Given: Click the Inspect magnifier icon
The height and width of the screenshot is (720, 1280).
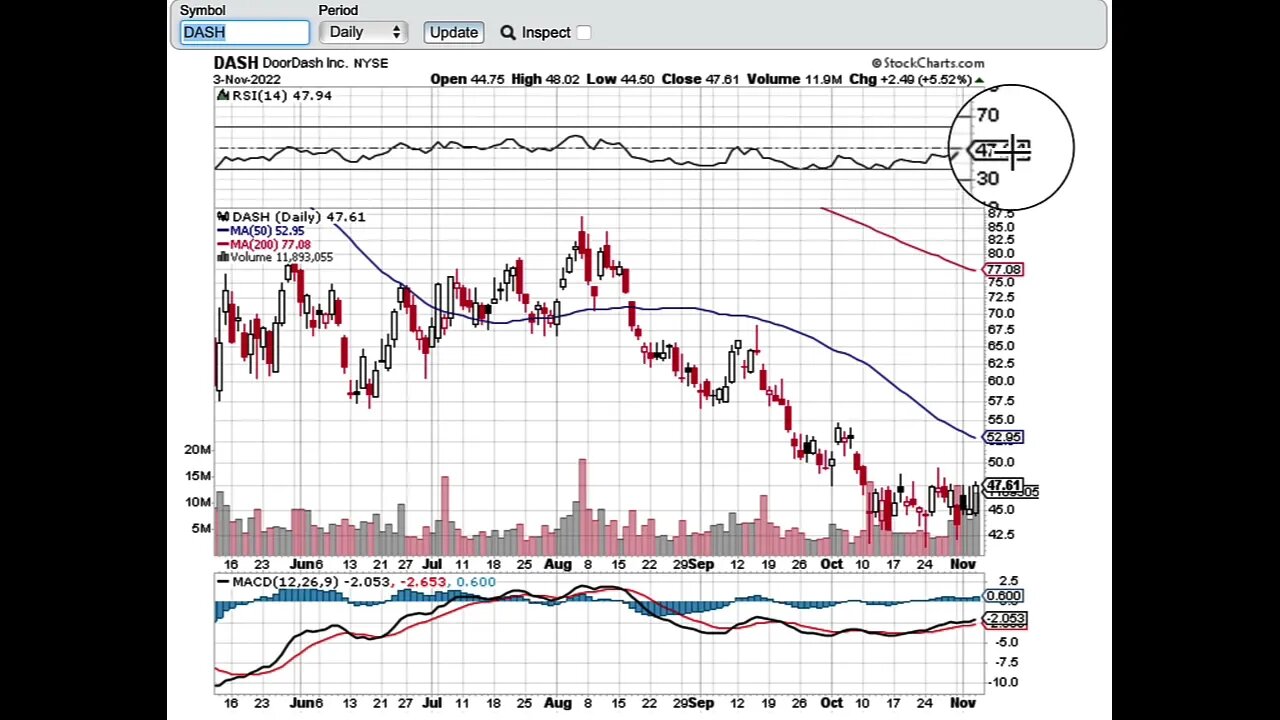Looking at the screenshot, I should click(508, 32).
